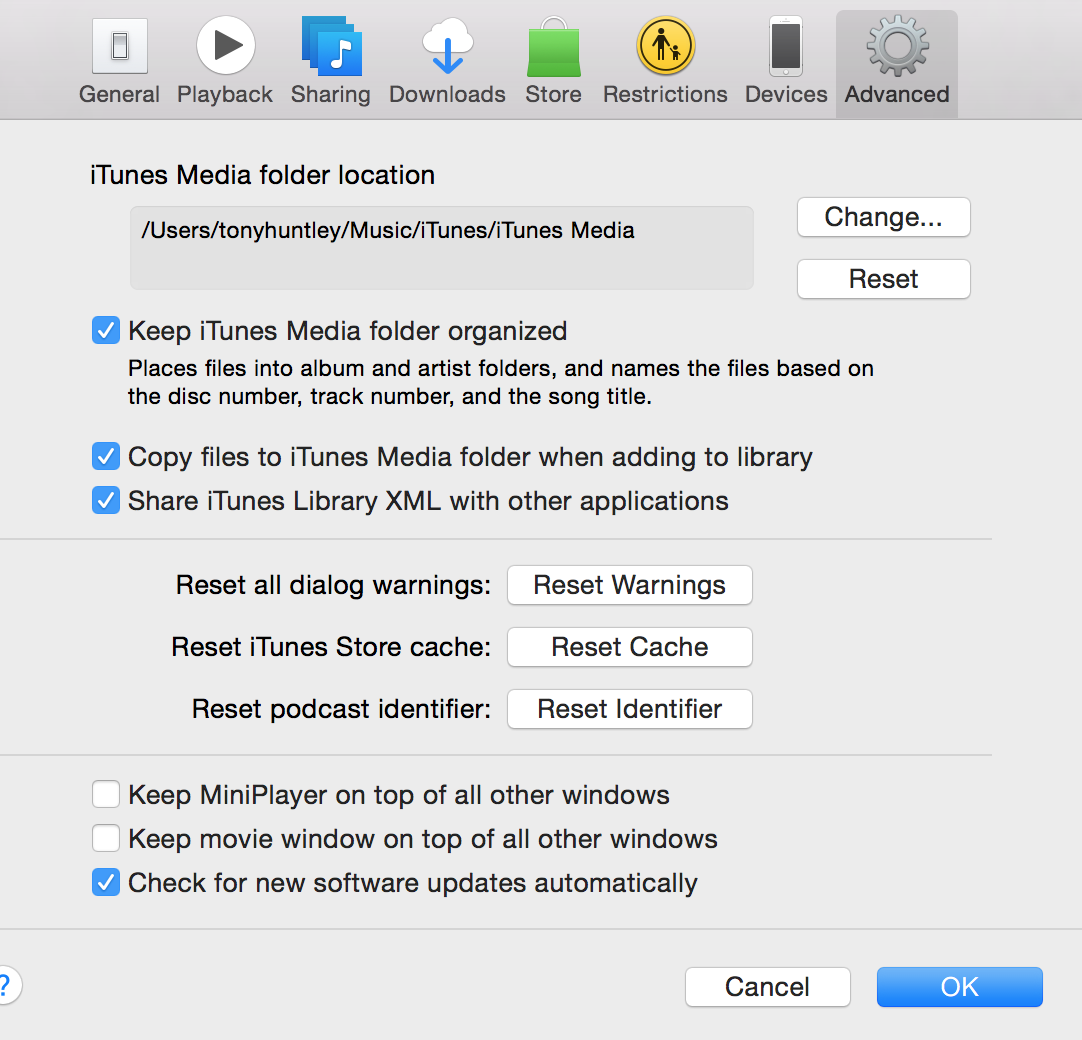Click 'iTunes Media folder location' heading
Screen dimensions: 1082x1040
(x=262, y=175)
